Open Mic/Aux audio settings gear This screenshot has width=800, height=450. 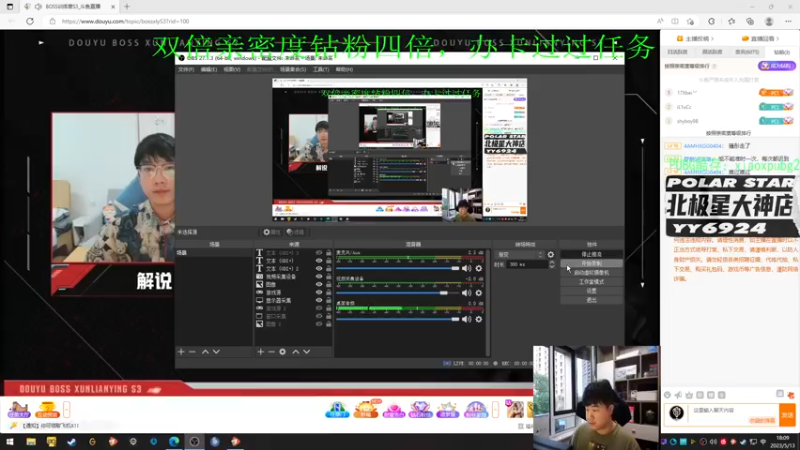pos(479,268)
